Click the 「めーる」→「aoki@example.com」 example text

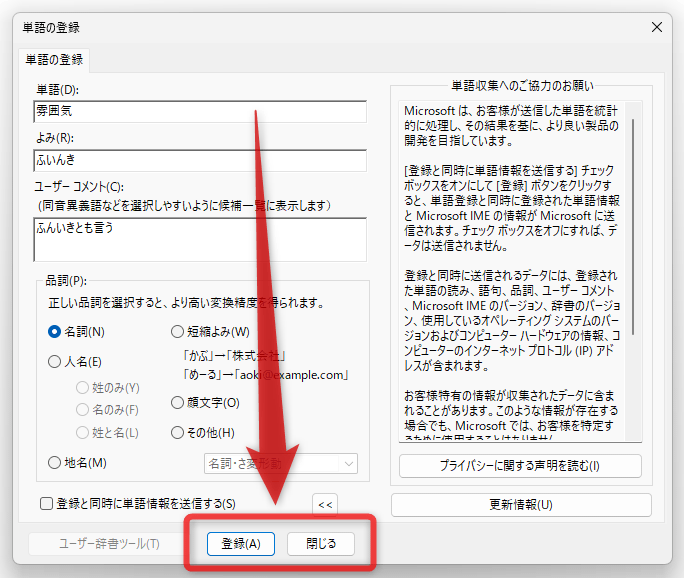(x=266, y=375)
